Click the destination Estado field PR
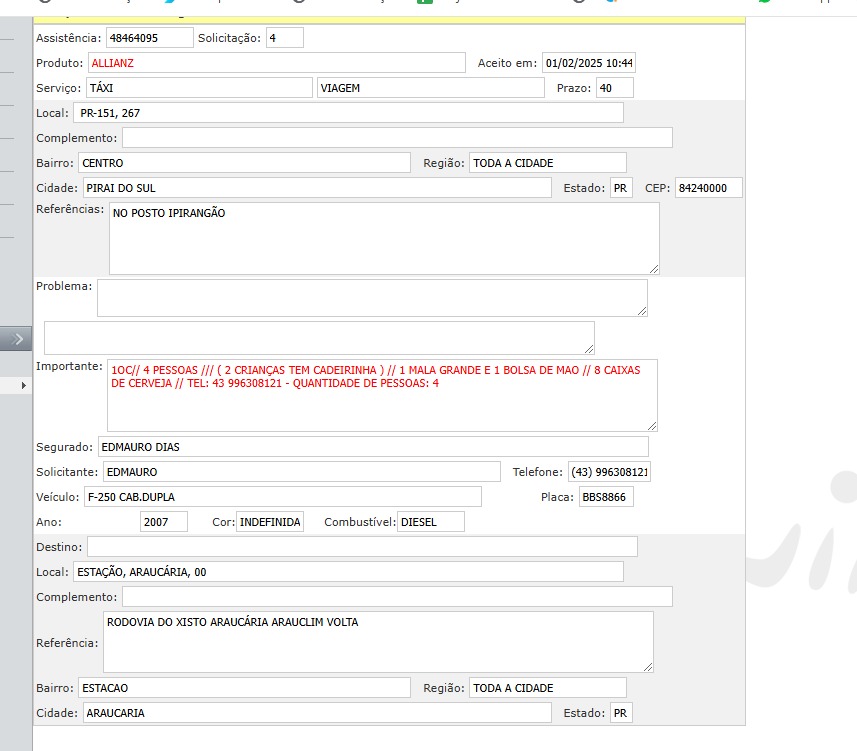 [x=621, y=713]
